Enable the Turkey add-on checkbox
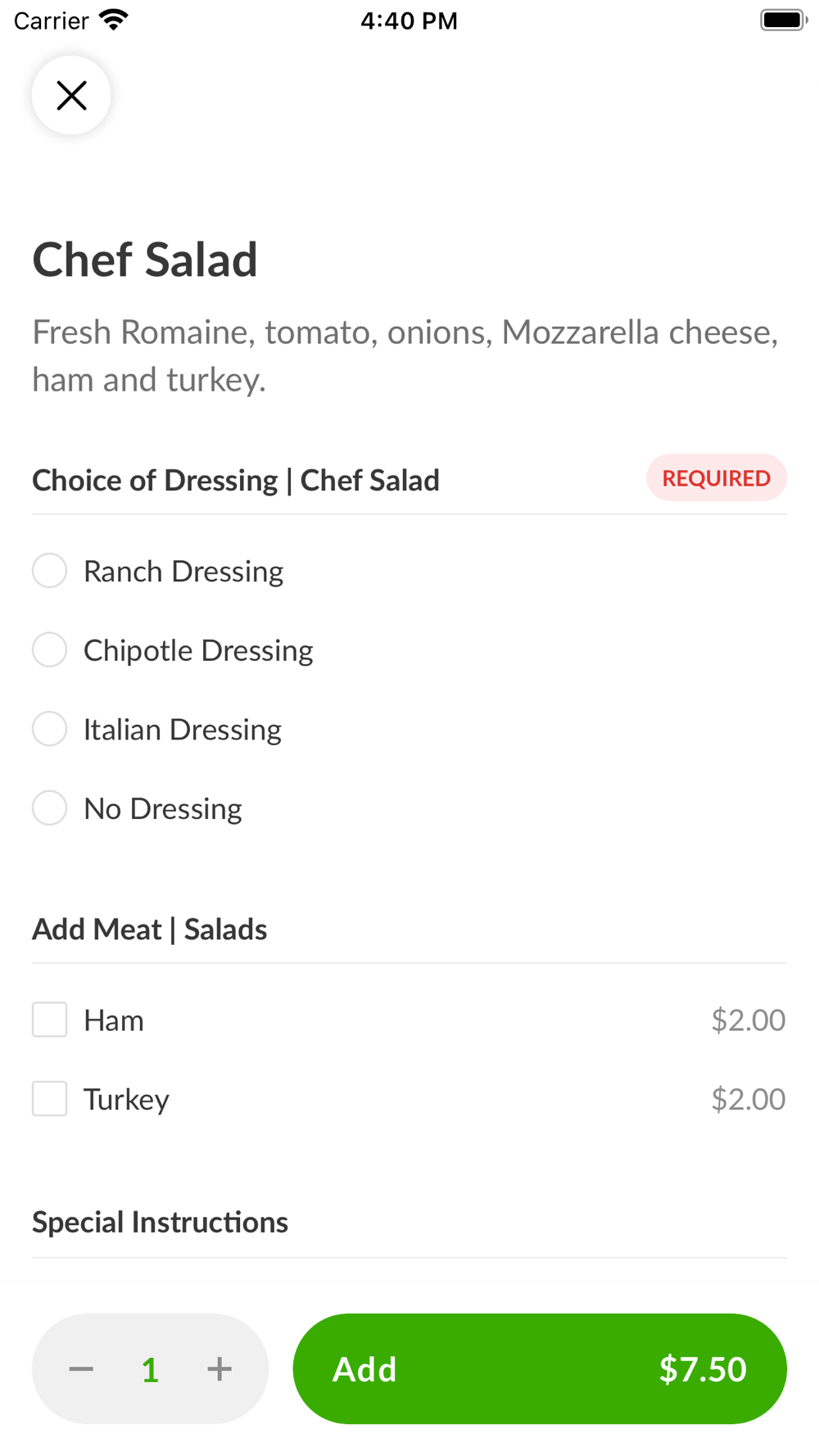819x1456 pixels. (49, 1099)
